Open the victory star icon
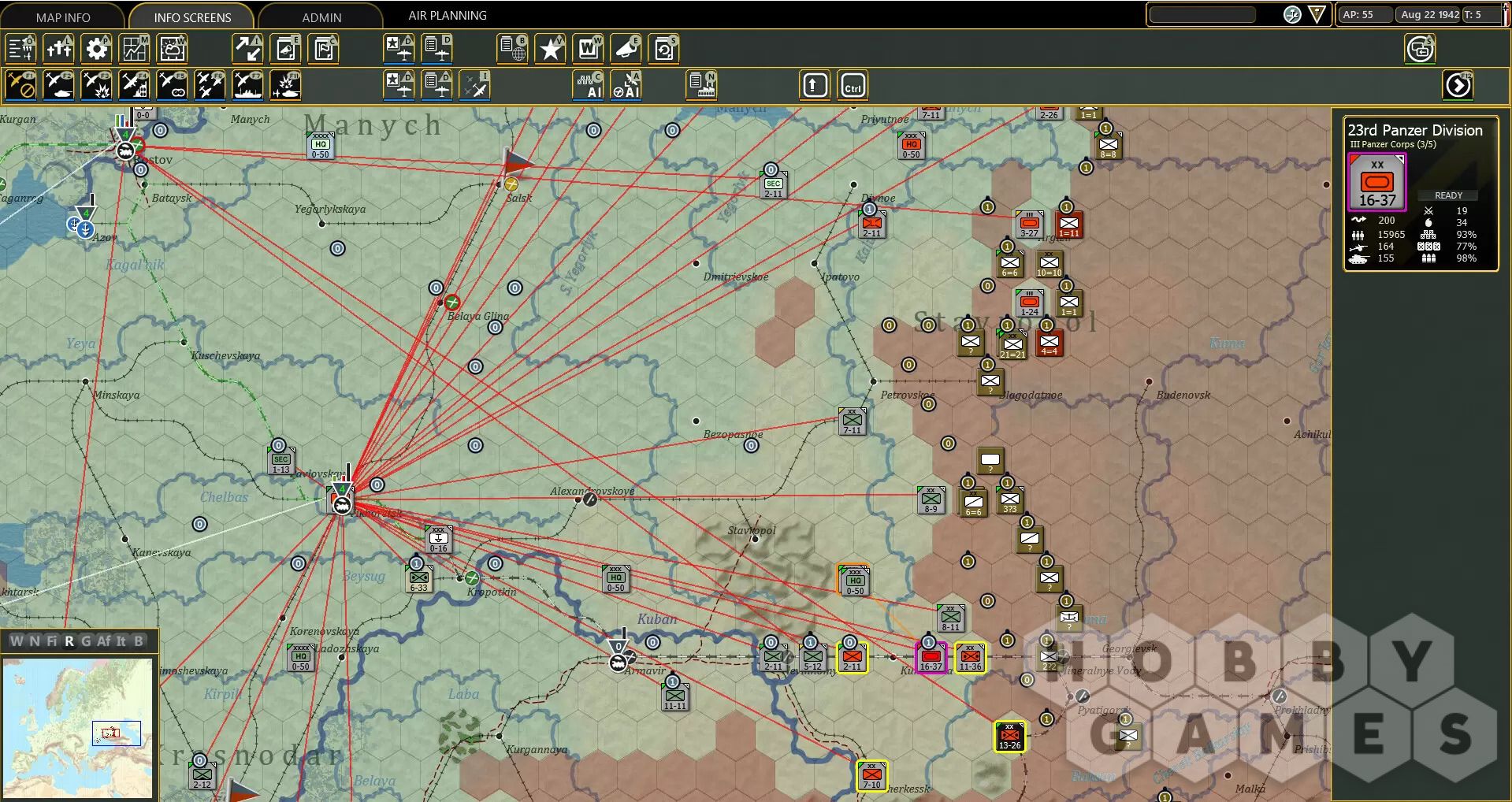 click(551, 49)
